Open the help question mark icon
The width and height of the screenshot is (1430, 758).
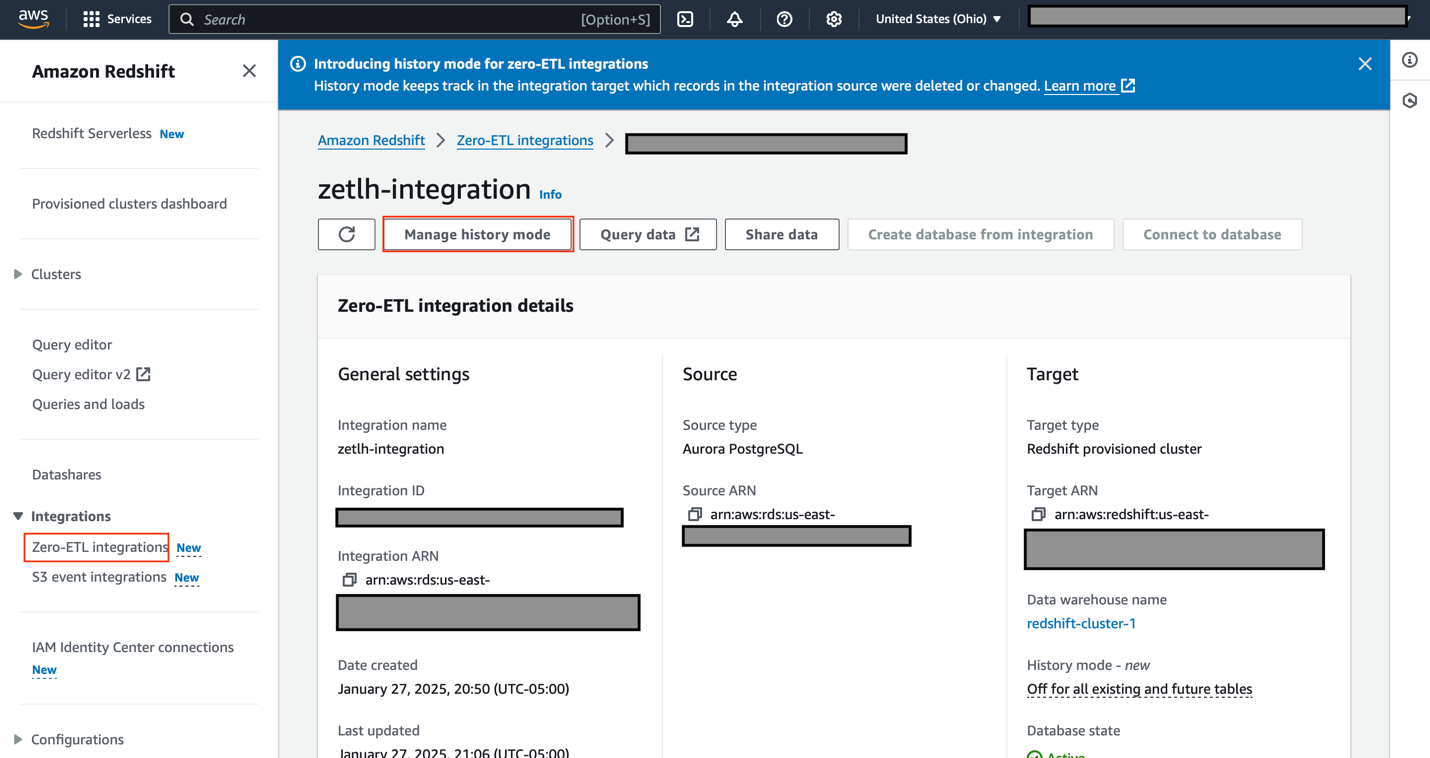tap(784, 19)
